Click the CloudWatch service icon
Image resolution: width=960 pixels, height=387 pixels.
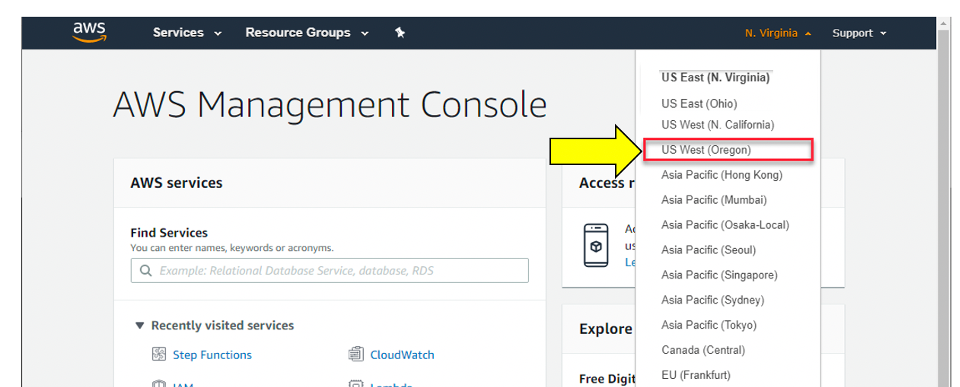coord(356,355)
